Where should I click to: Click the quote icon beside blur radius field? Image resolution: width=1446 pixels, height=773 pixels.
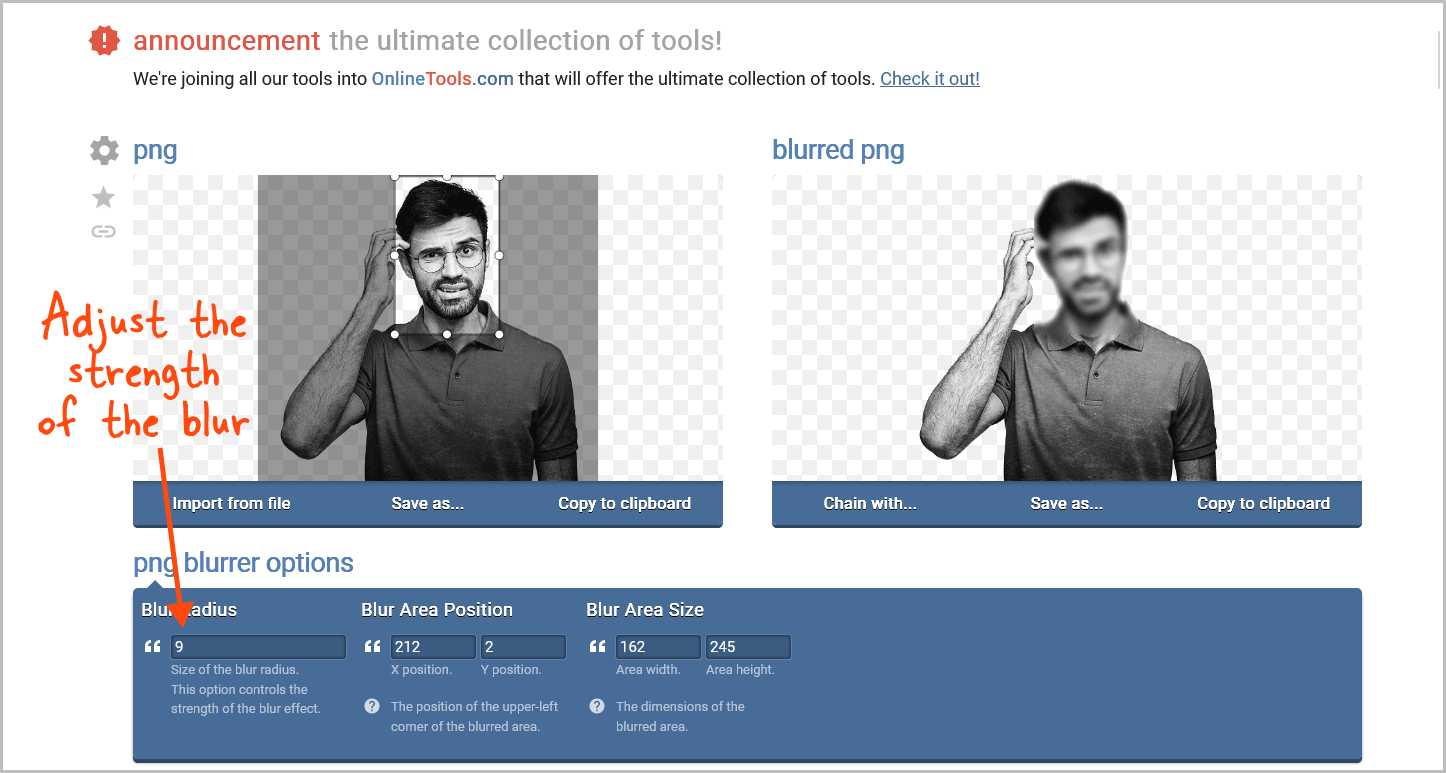153,646
